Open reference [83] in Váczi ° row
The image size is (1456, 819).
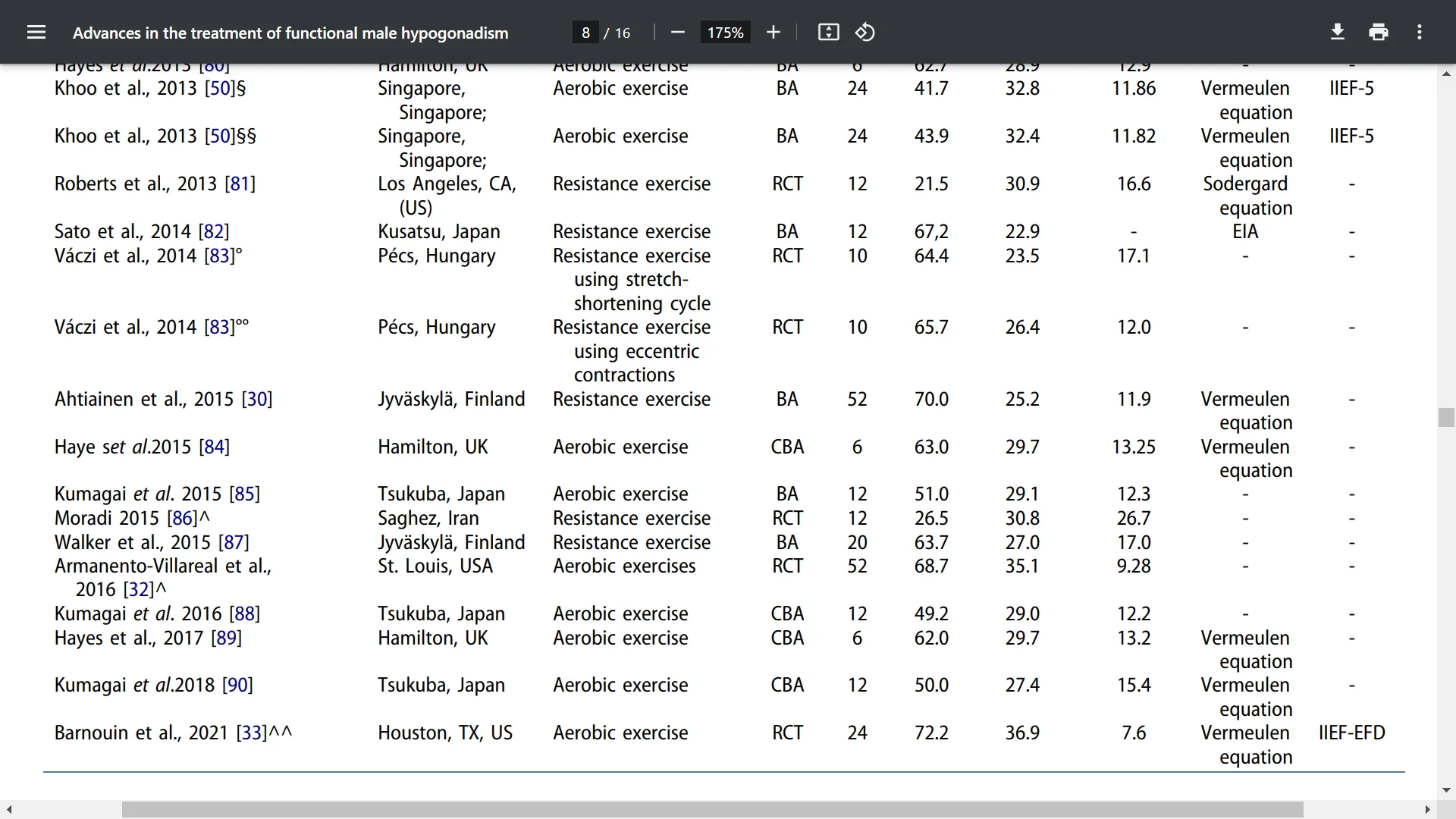(220, 256)
